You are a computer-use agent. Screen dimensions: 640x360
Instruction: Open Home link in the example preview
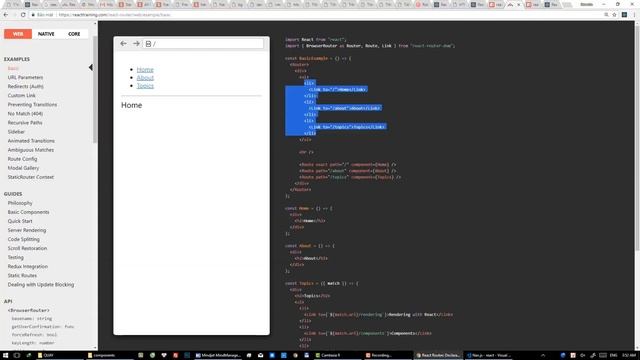pyautogui.click(x=145, y=70)
